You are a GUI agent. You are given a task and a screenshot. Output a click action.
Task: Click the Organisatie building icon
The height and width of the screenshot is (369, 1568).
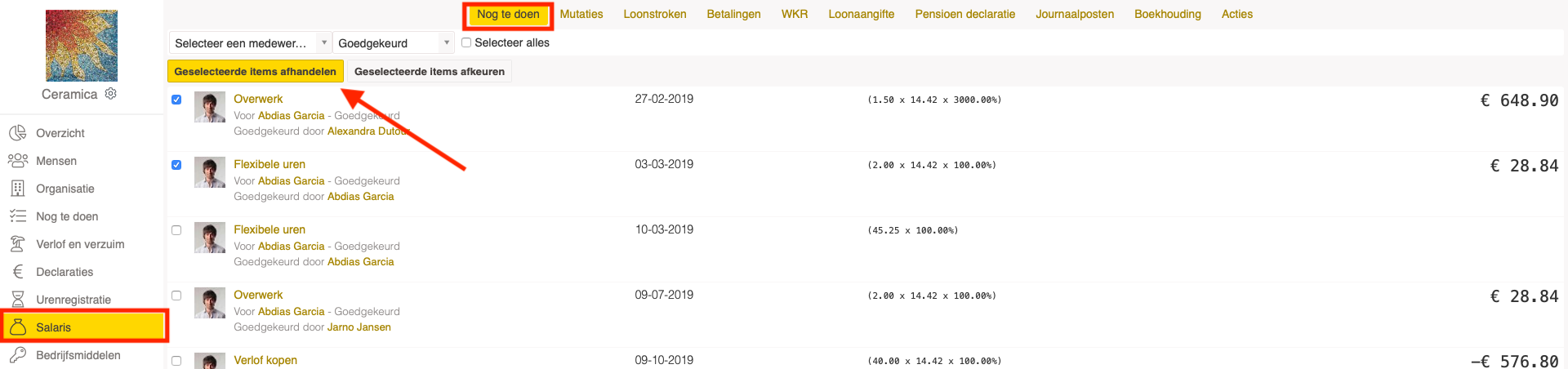point(17,189)
